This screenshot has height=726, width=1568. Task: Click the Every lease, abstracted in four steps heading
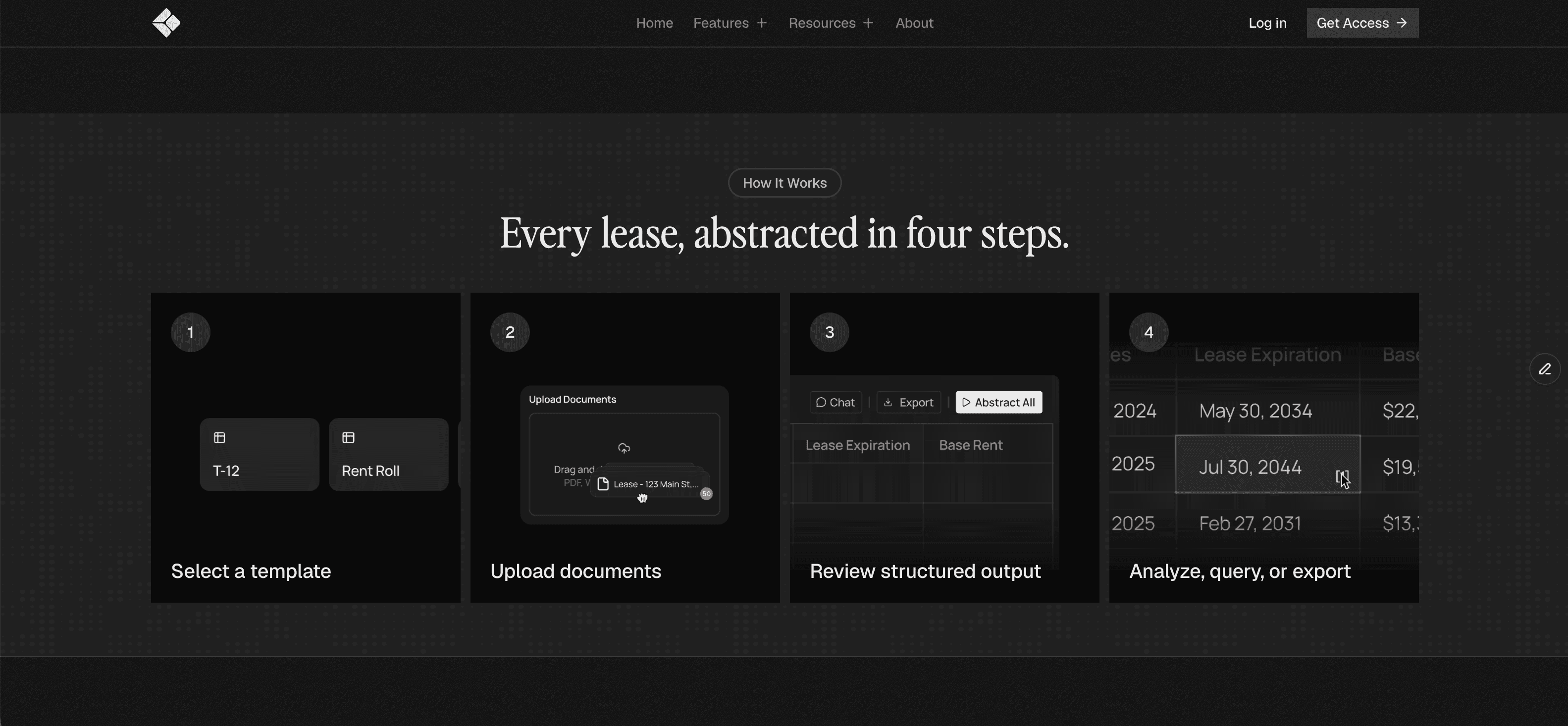[x=784, y=234]
